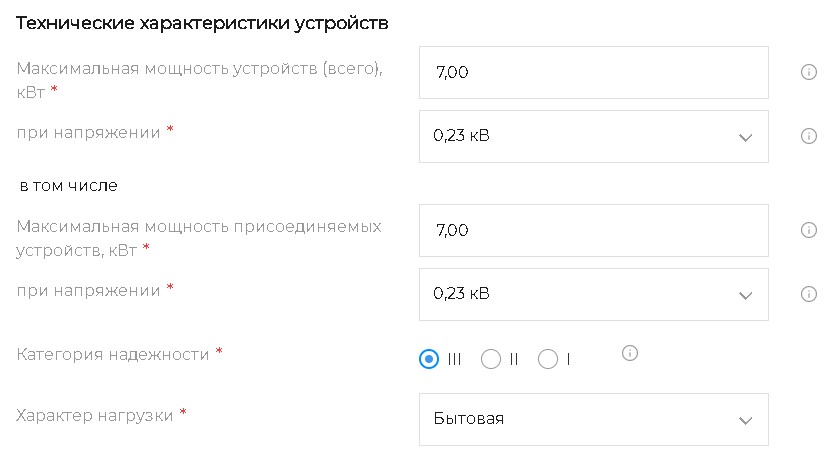Click info icon beside total devices power field
Image resolution: width=836 pixels, height=461 pixels.
(809, 72)
